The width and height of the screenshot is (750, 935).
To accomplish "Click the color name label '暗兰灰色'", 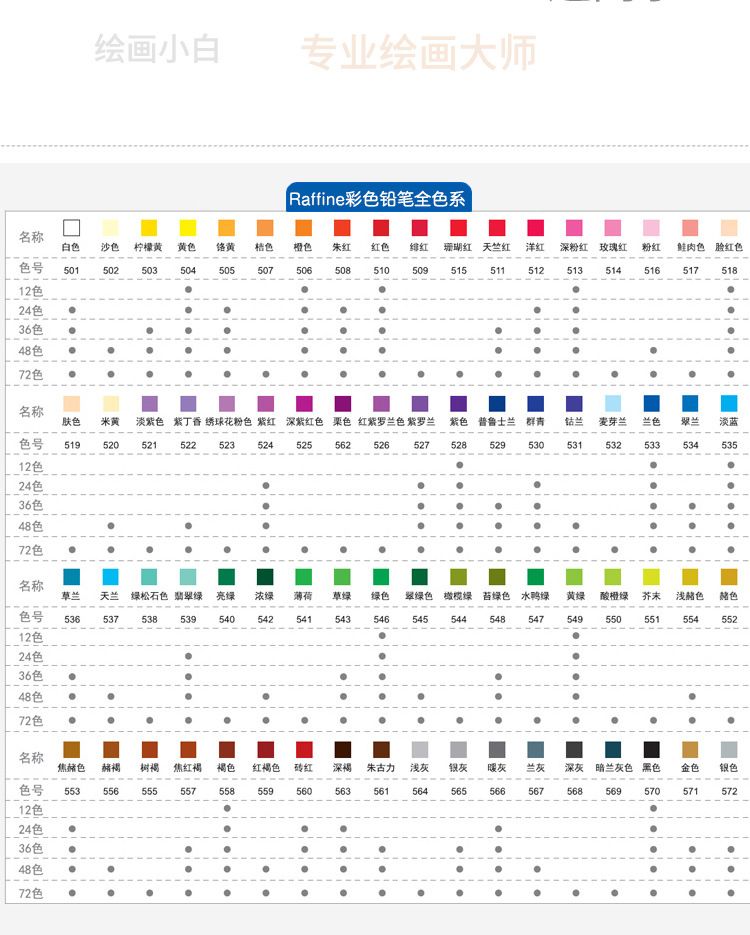I will [613, 768].
